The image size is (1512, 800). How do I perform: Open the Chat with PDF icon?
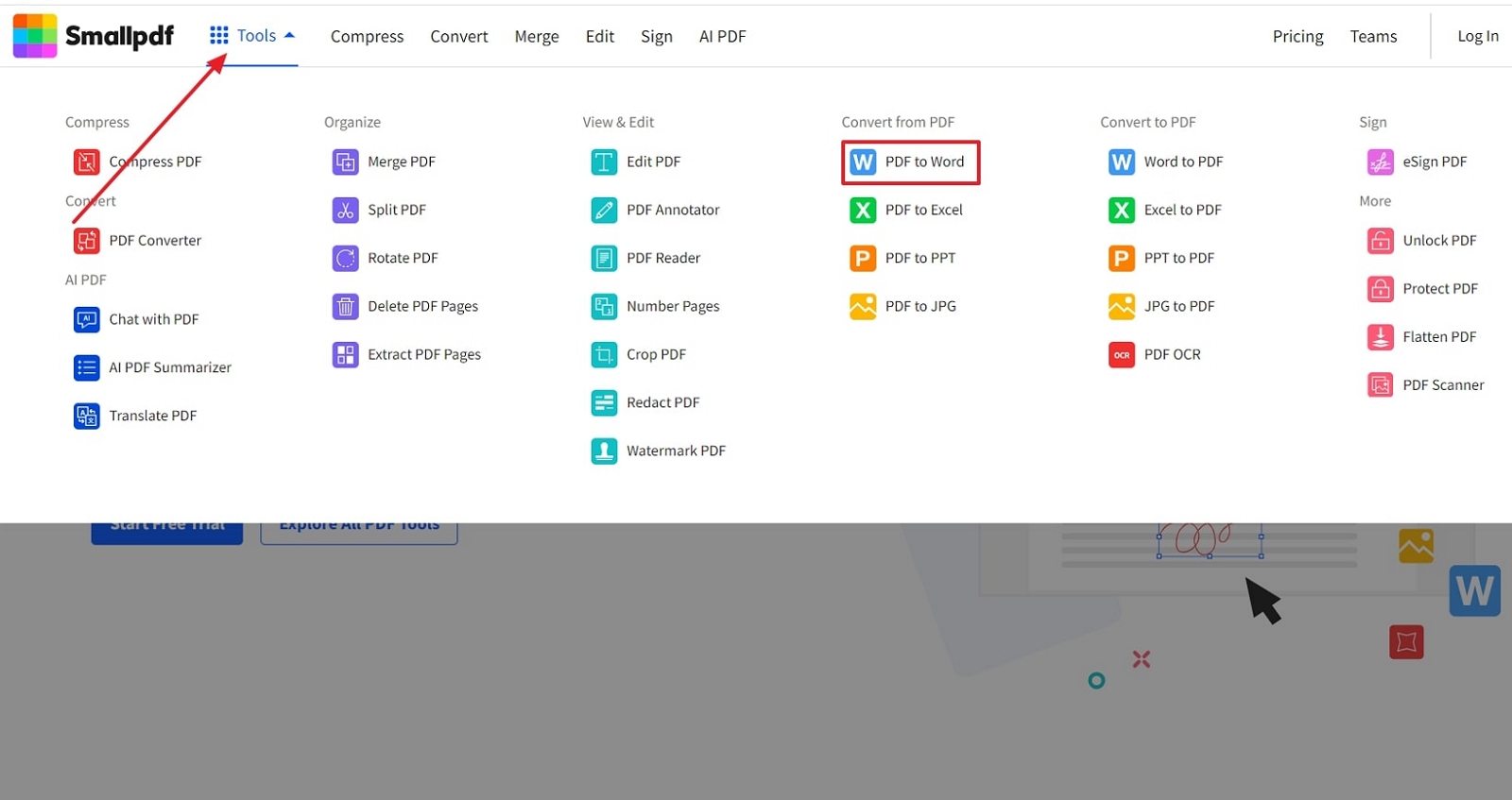87,319
